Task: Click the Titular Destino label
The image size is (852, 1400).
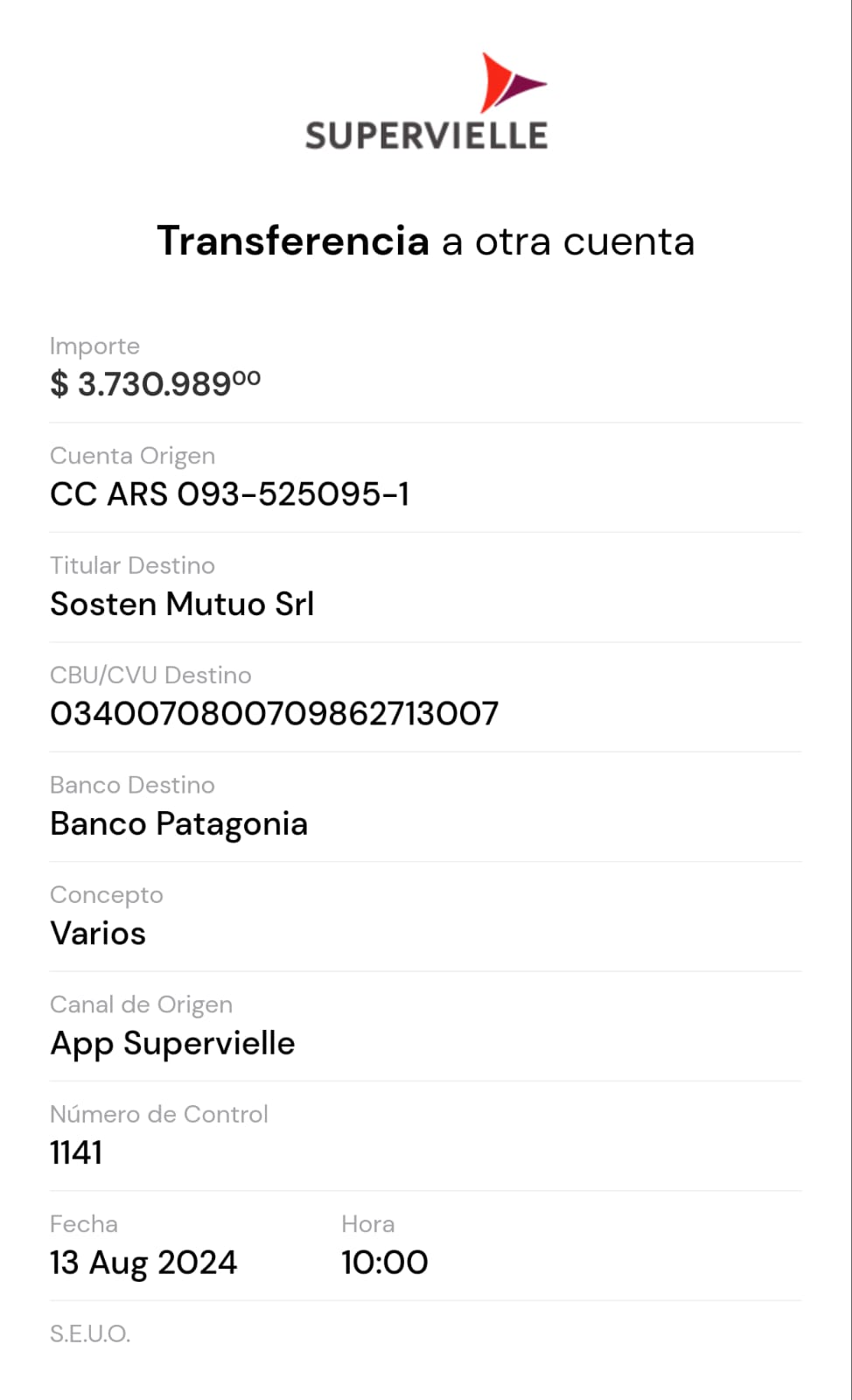Action: pos(132,565)
